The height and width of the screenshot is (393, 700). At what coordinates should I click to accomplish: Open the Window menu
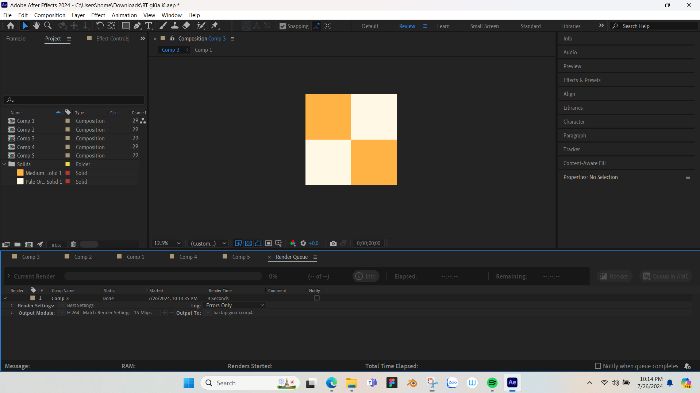tap(171, 15)
